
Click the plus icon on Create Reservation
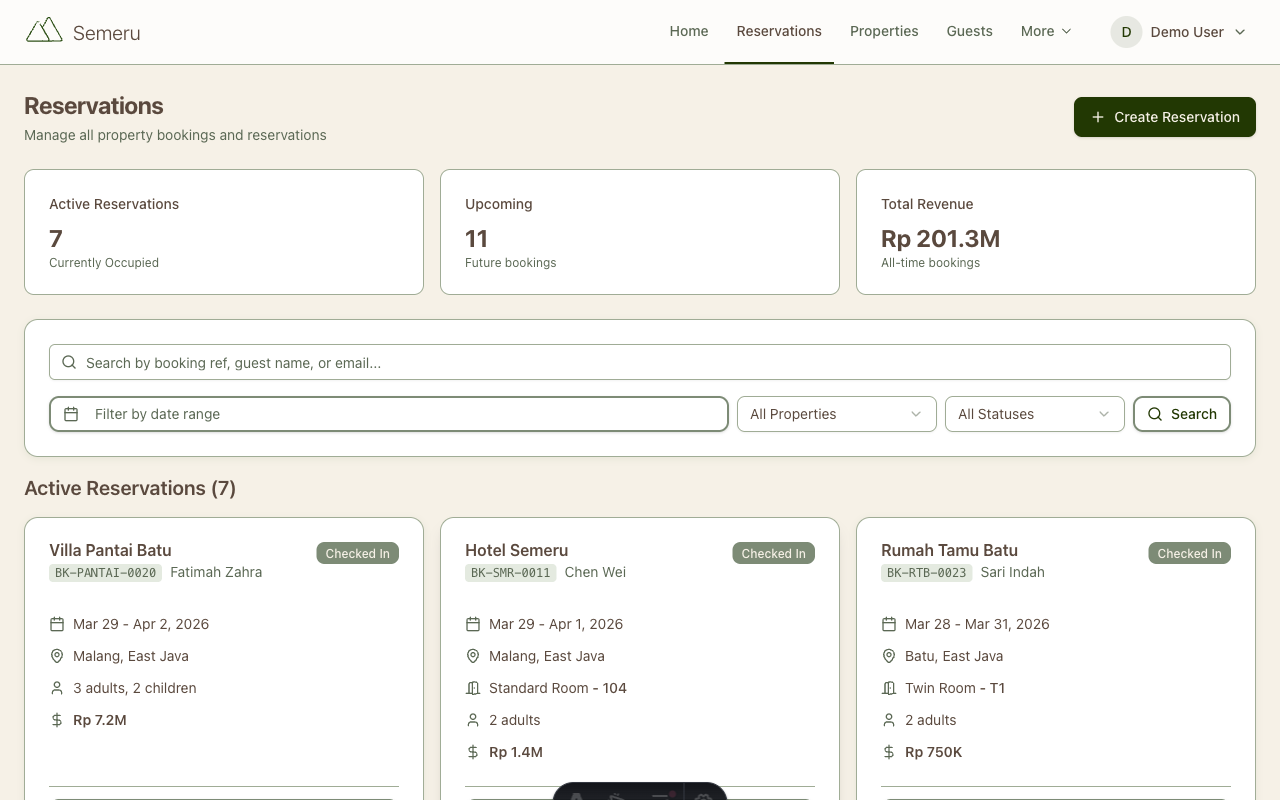pyautogui.click(x=1098, y=117)
